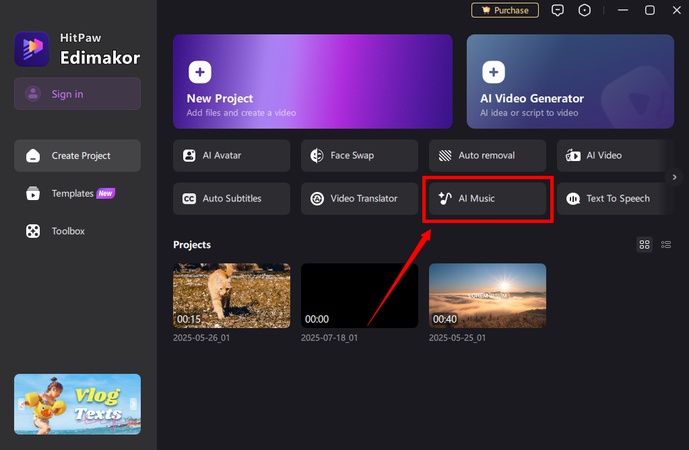Click the plus icon on New Project
Screen dimensions: 689x450
(x=200, y=72)
